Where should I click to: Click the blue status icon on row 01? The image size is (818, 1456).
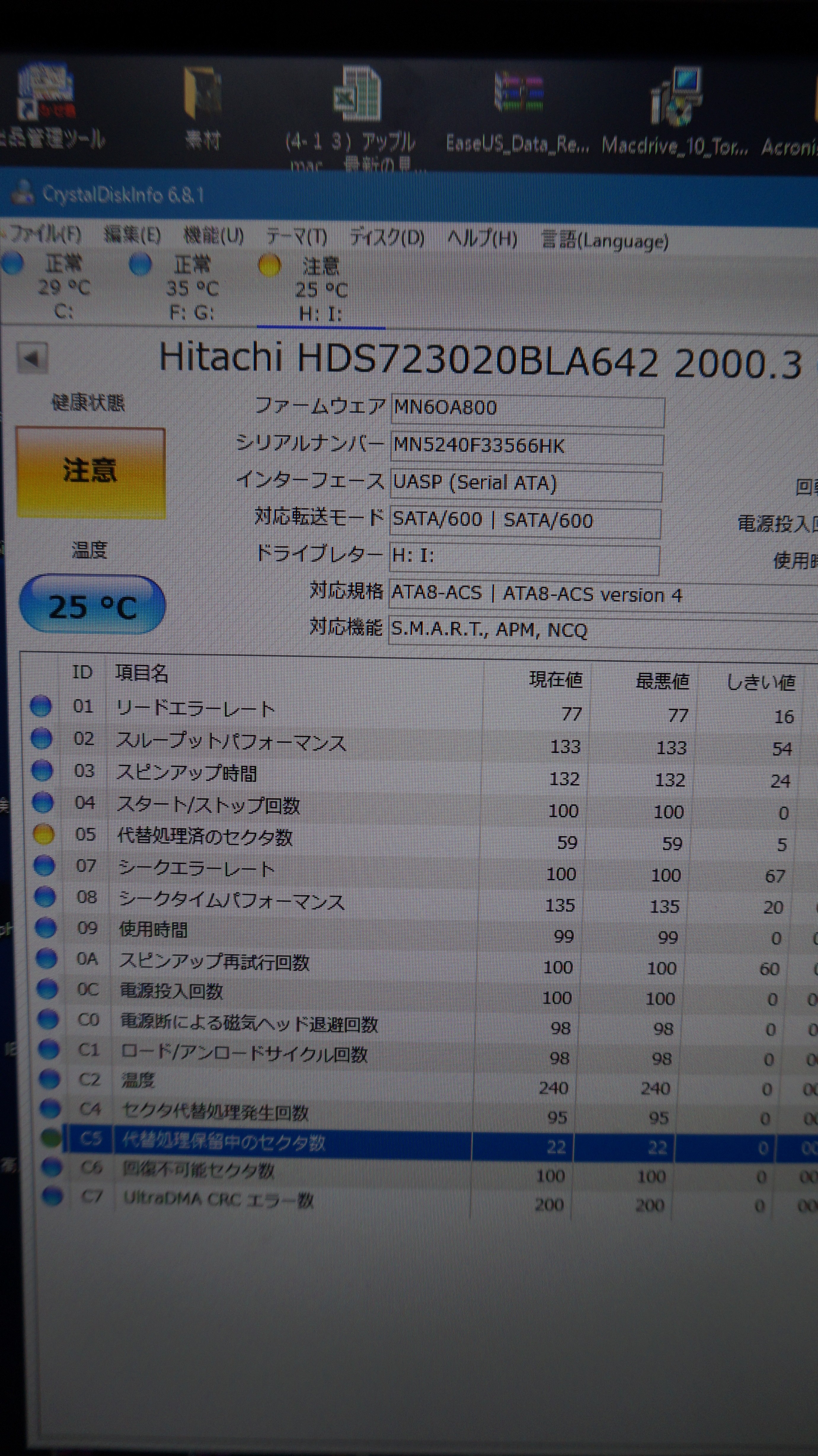[40, 706]
